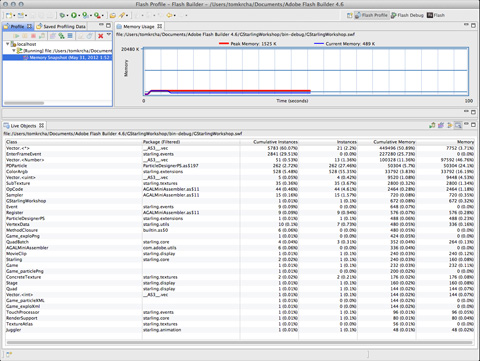Click the yellow back arrow navigation icon

(169, 15)
